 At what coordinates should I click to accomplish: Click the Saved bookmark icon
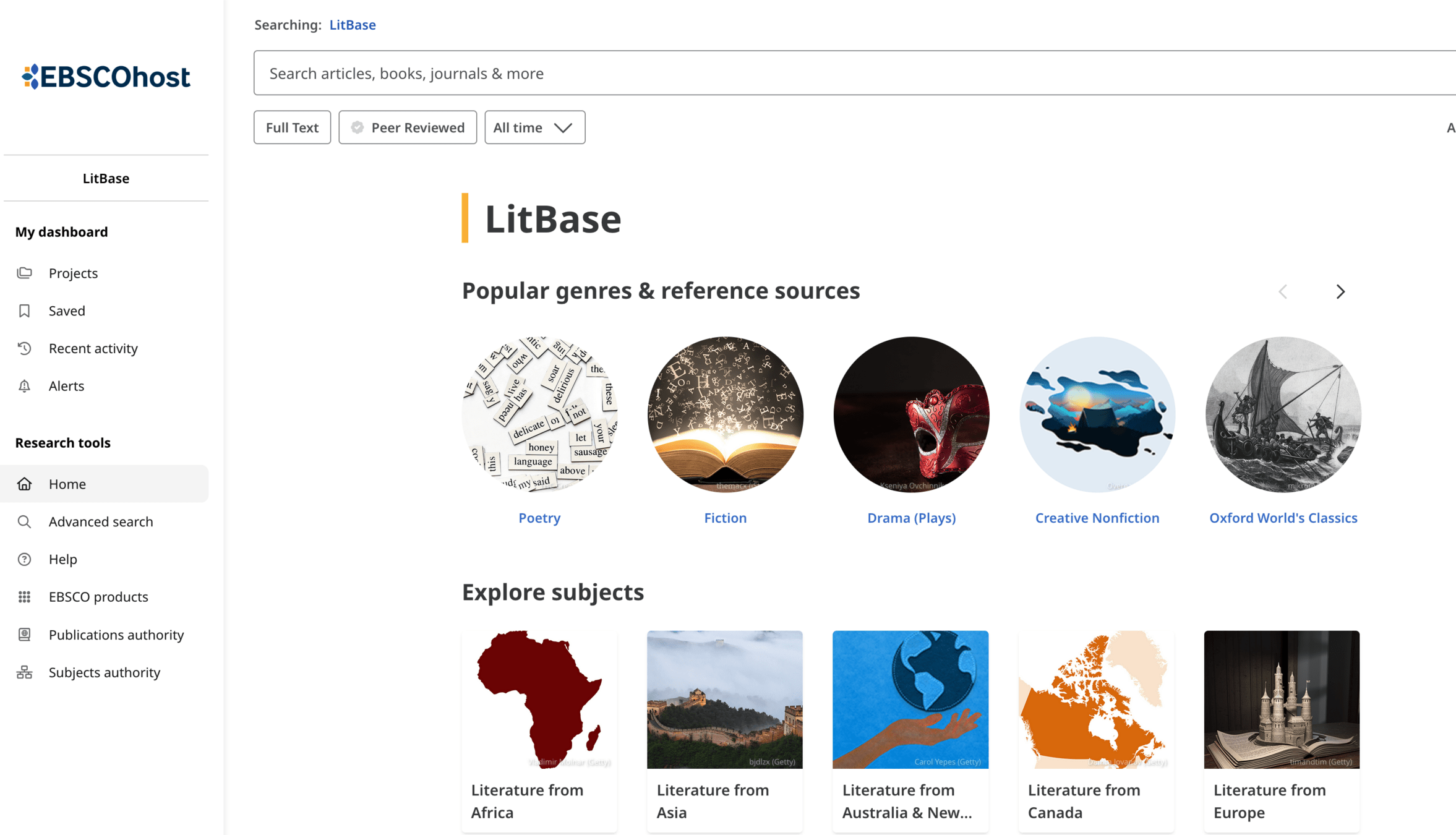click(x=24, y=310)
